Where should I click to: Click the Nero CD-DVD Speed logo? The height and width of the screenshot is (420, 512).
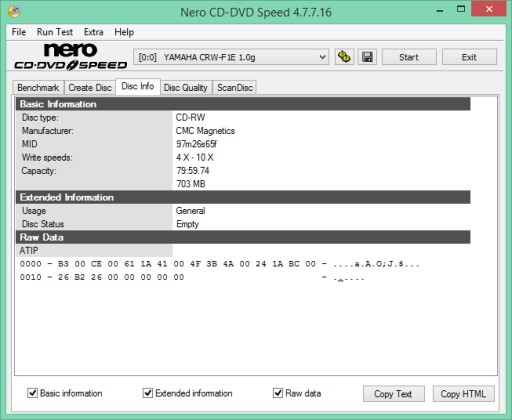[71, 56]
